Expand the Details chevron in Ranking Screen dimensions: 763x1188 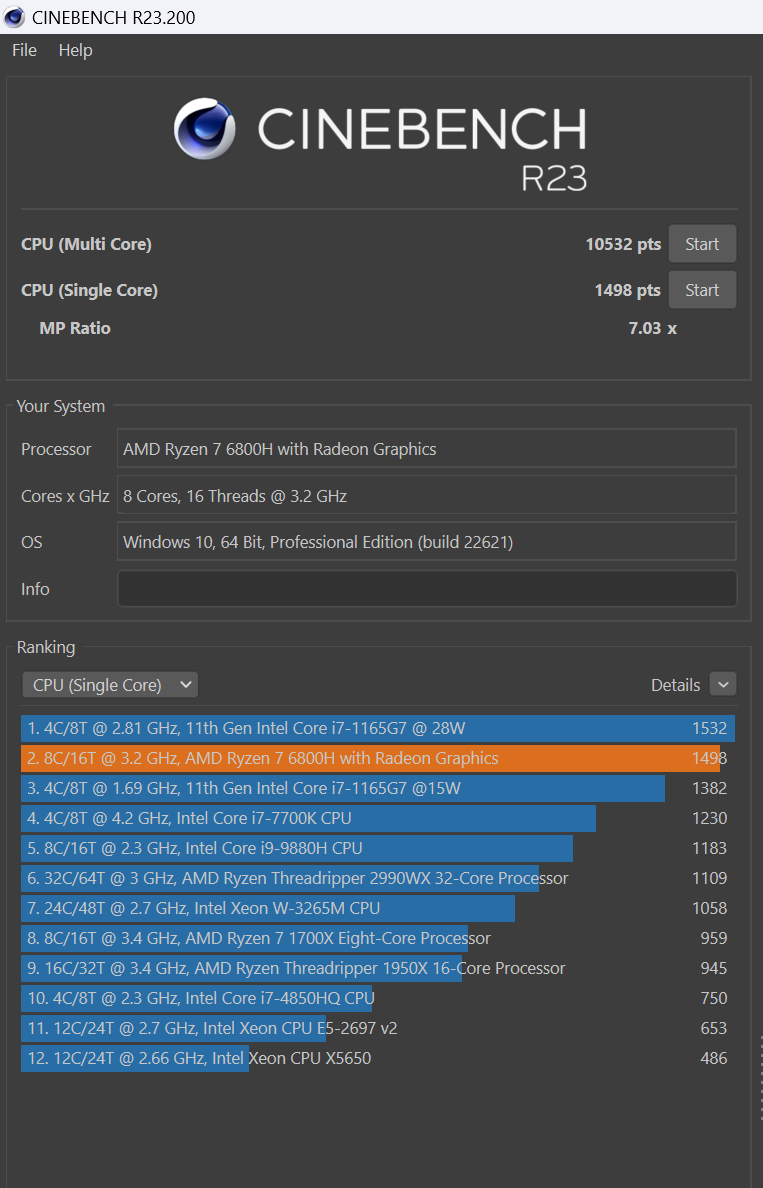pos(723,684)
